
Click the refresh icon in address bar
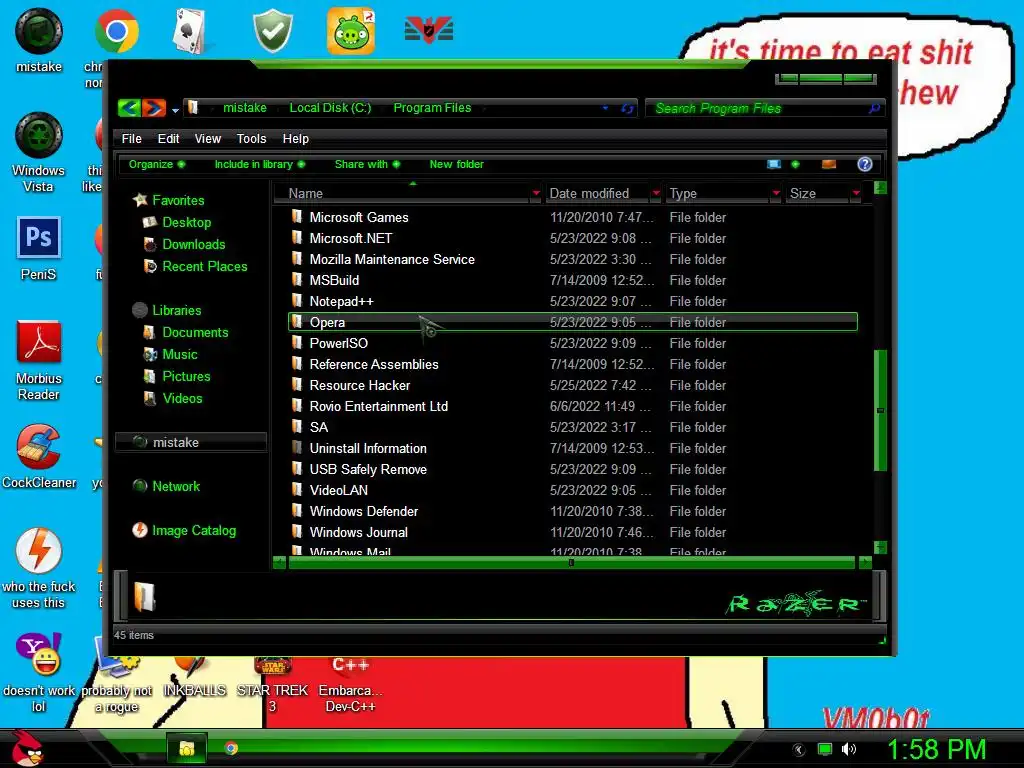pos(628,108)
